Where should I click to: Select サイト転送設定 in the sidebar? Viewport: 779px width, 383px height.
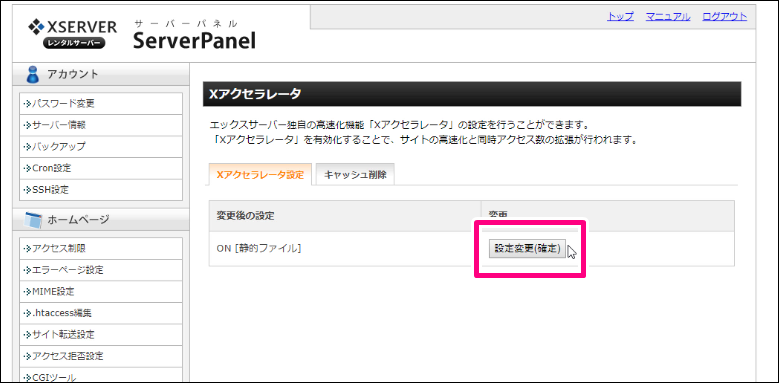[101, 334]
